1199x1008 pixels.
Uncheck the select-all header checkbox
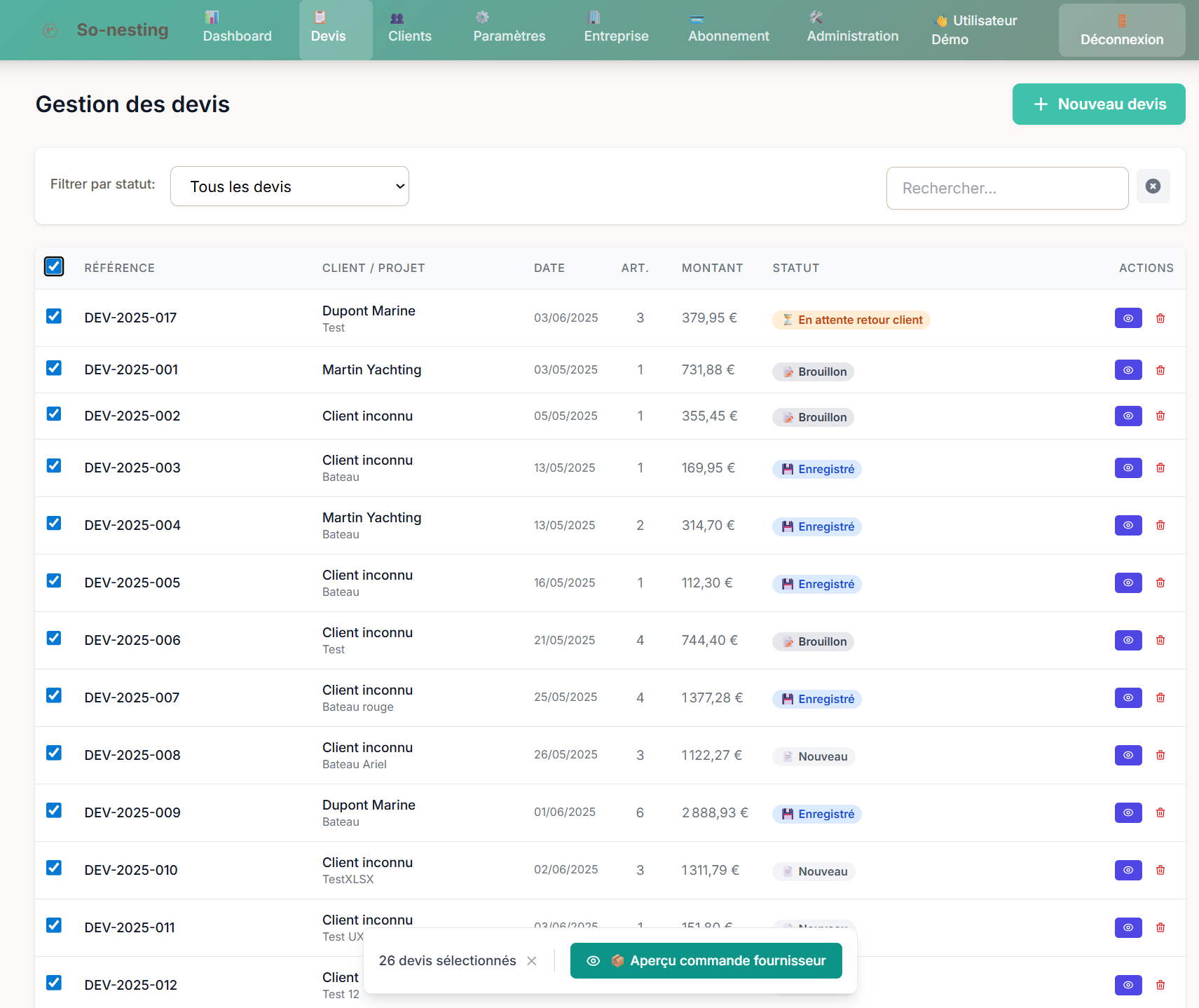[x=54, y=266]
